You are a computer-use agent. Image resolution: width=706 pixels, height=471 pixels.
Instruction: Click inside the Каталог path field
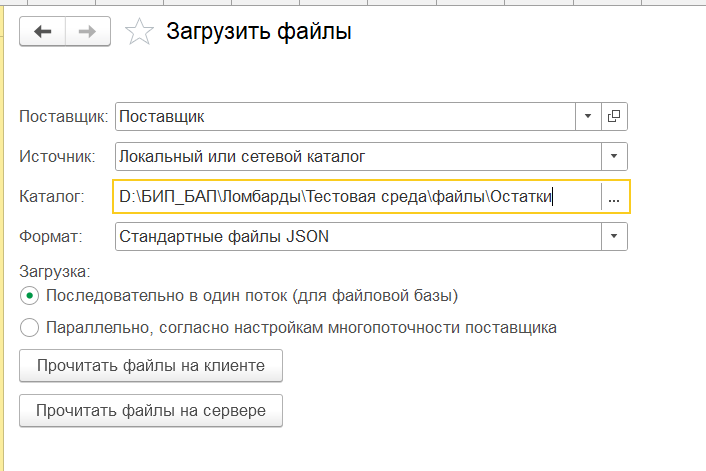point(358,197)
